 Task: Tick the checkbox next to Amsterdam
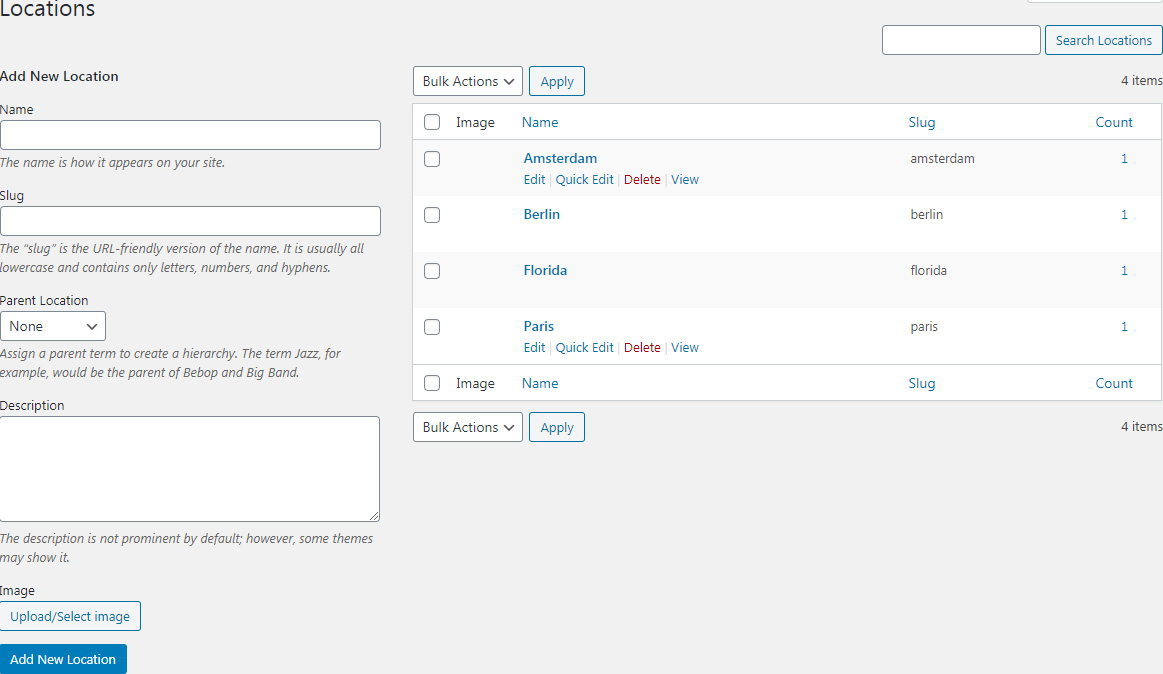point(432,159)
